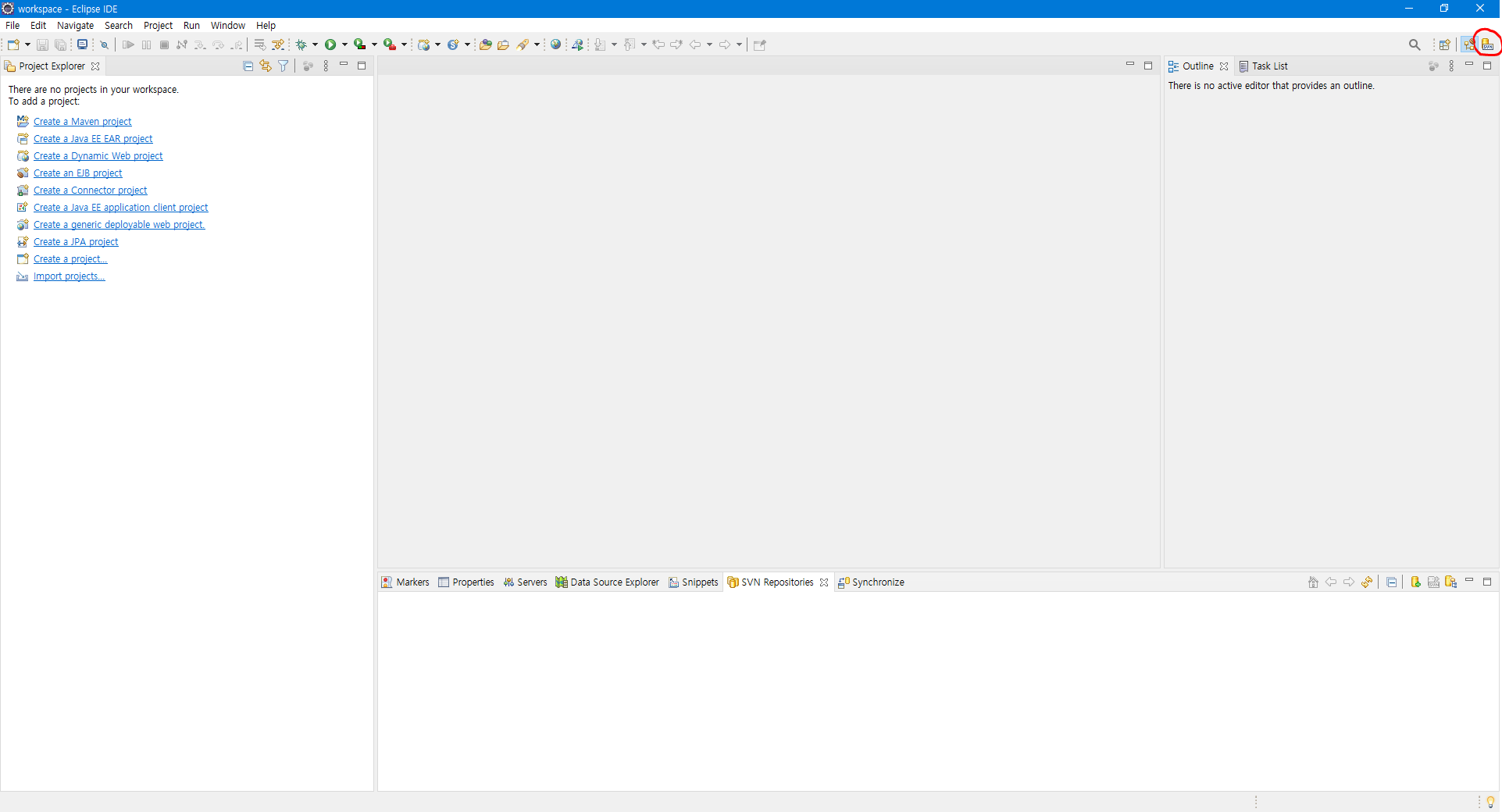Click Collapse All in Project Explorer
The width and height of the screenshot is (1502, 812).
(x=248, y=66)
